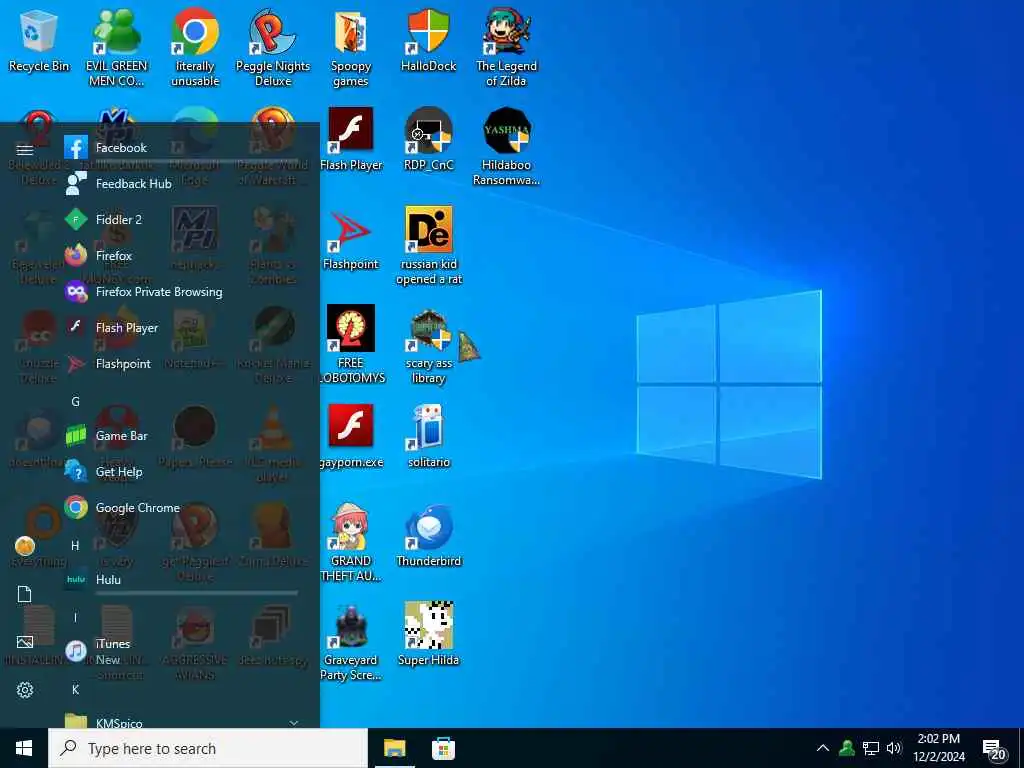This screenshot has height=768, width=1024.
Task: Select the HalloDock desktop shortcut
Action: point(428,40)
